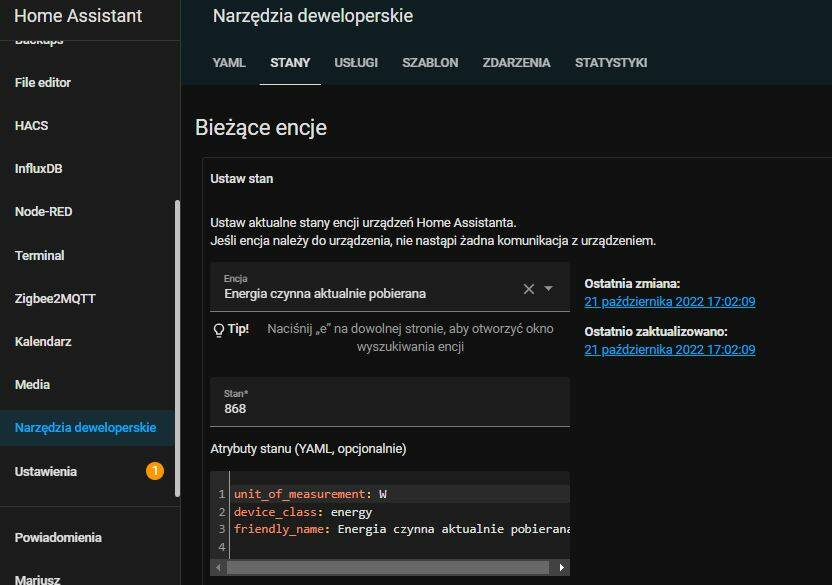The height and width of the screenshot is (585, 832).
Task: Clear the selected entity with the X icon
Action: (528, 289)
